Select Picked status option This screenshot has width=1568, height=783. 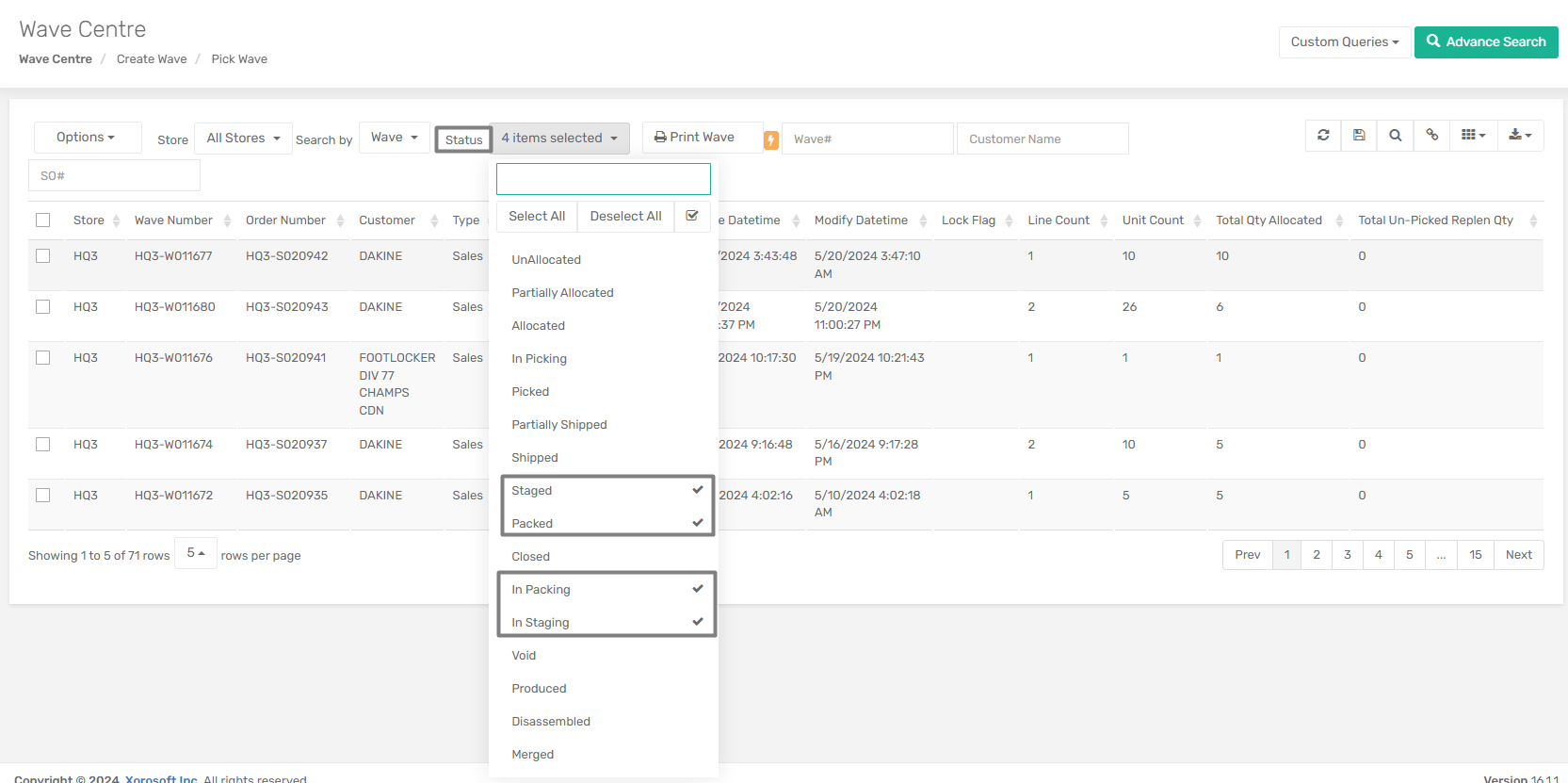(604, 391)
